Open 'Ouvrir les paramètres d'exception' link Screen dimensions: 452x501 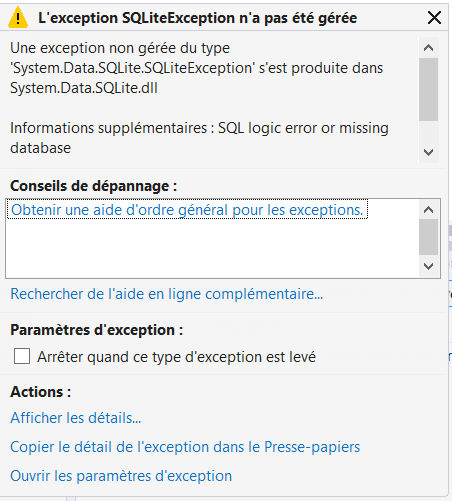(x=121, y=476)
